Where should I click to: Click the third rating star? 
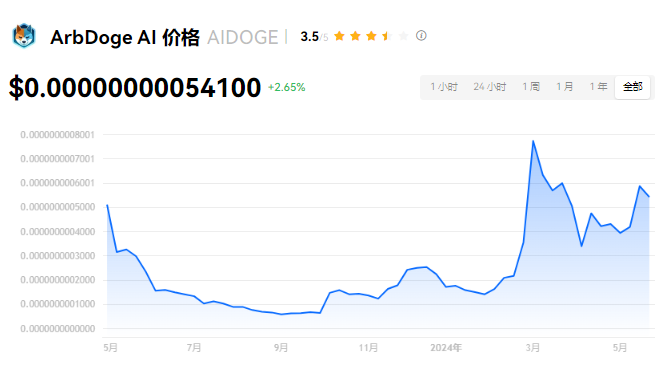[x=371, y=36]
